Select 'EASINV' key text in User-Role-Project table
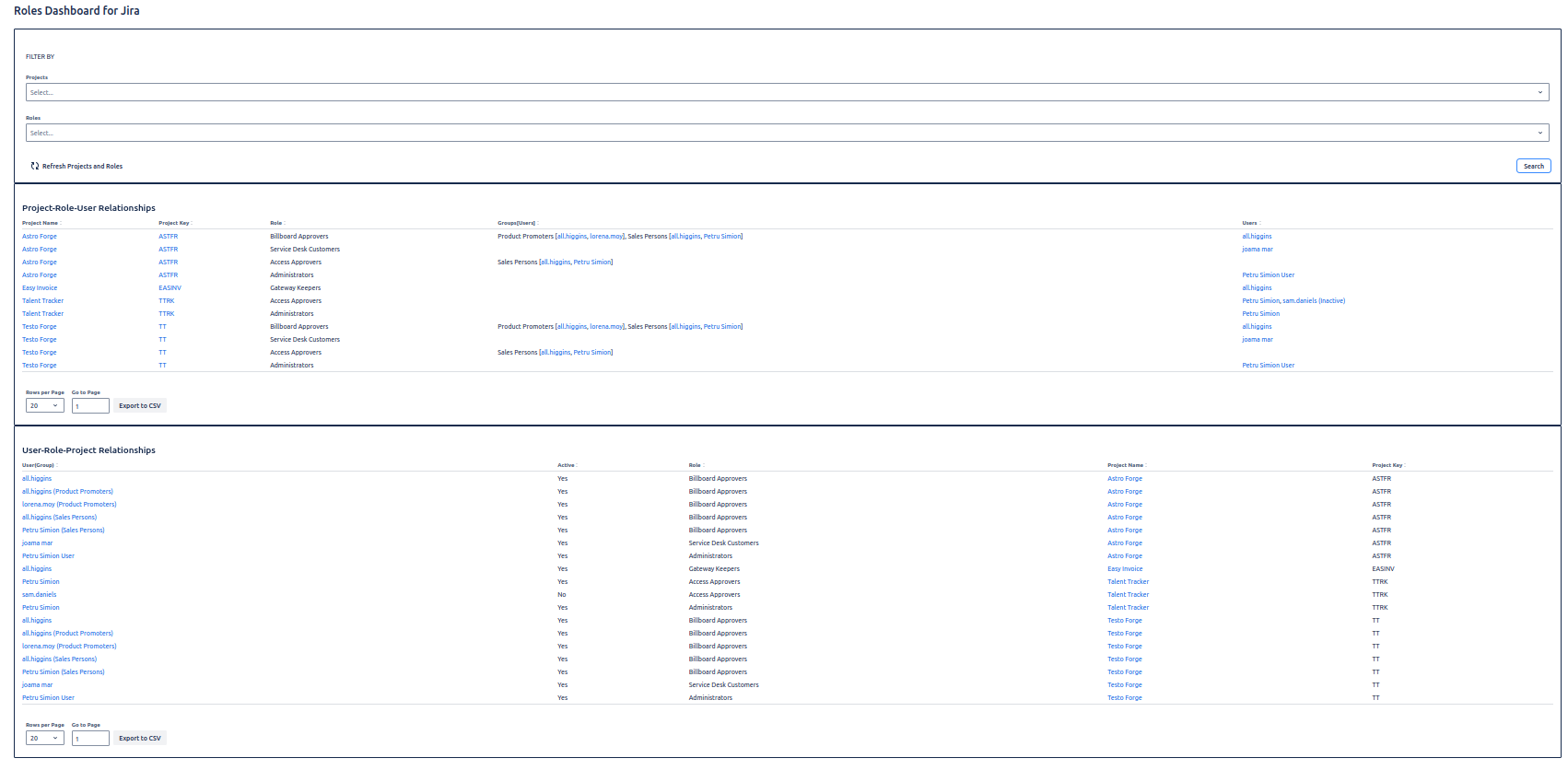Image resolution: width=1568 pixels, height=770 pixels. click(x=1383, y=569)
